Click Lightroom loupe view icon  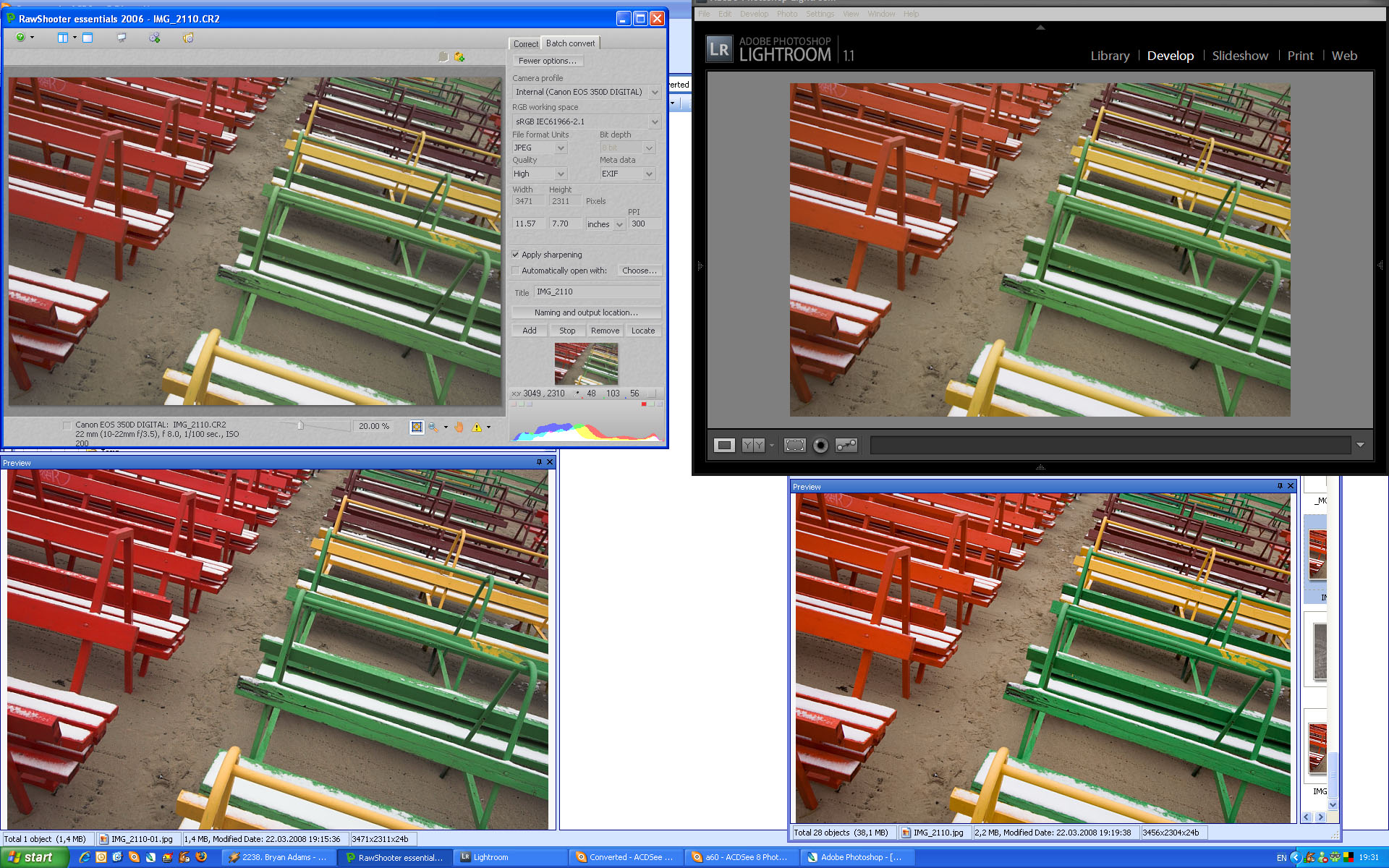click(x=724, y=446)
